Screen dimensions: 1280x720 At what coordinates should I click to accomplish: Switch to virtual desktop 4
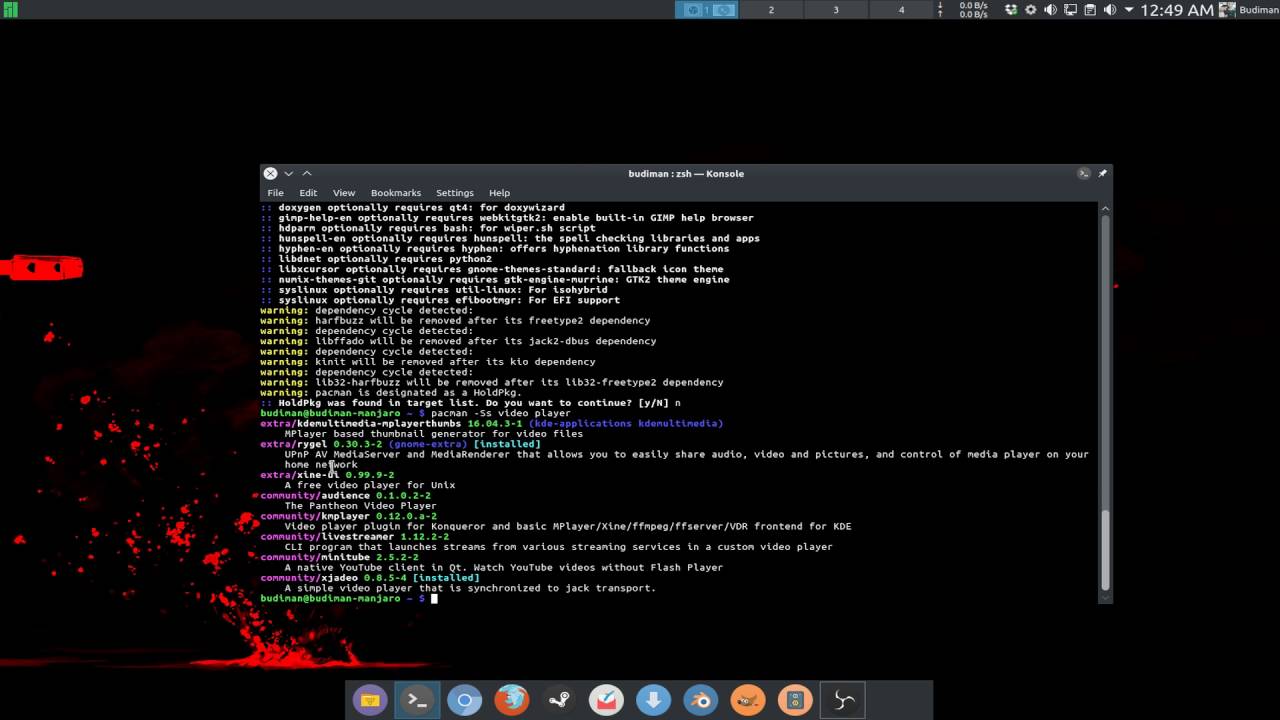(901, 10)
